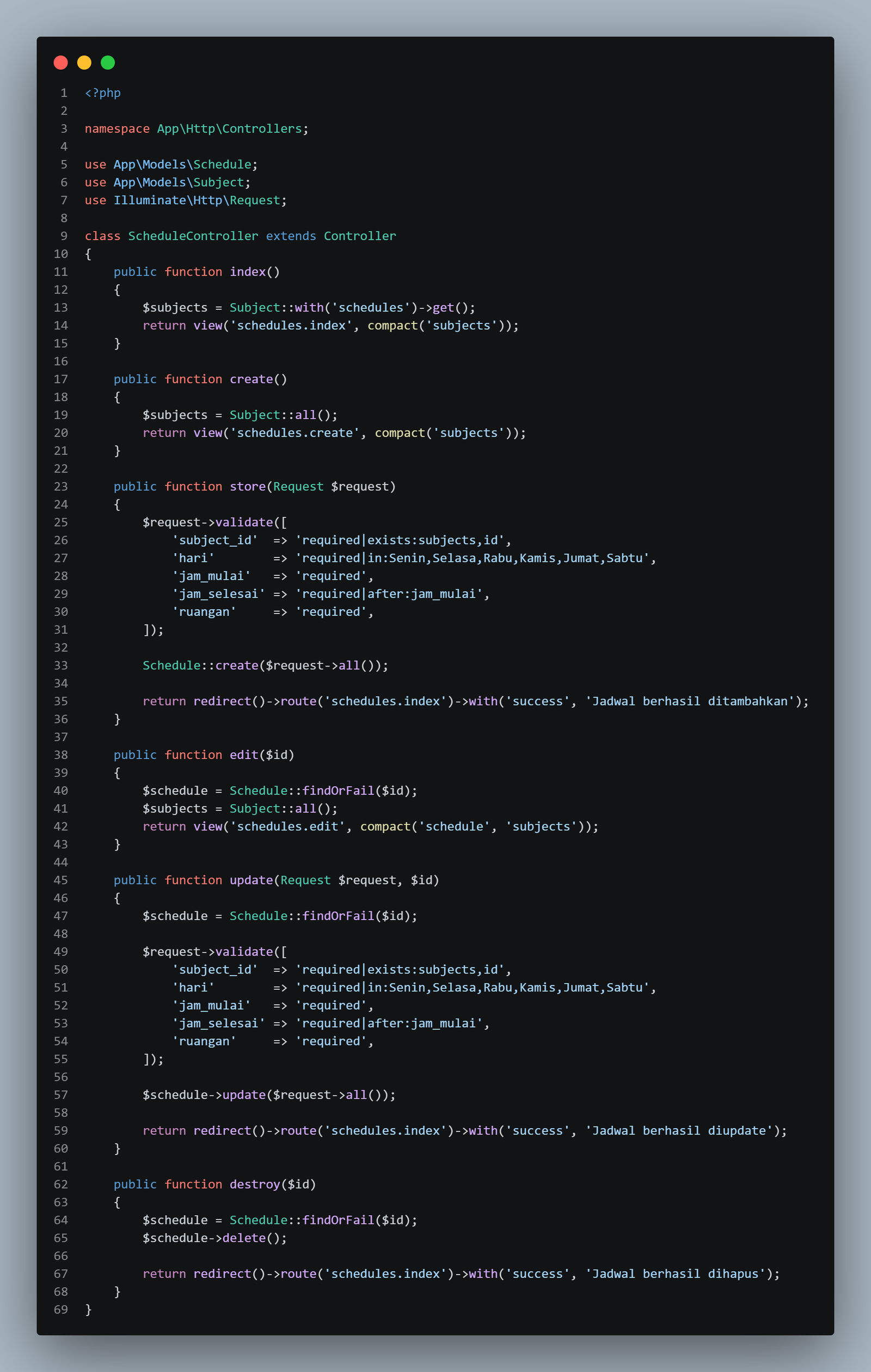Click the 'update' function name on line 45
871x1372 pixels.
[x=251, y=880]
